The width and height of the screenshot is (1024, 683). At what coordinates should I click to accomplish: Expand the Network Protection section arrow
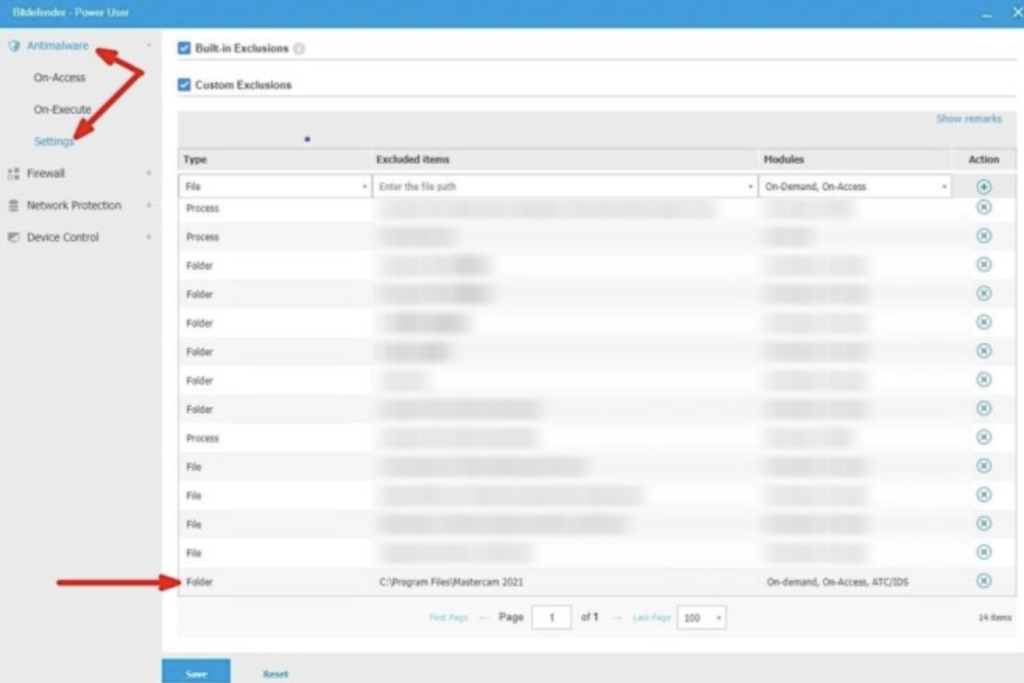pos(149,206)
